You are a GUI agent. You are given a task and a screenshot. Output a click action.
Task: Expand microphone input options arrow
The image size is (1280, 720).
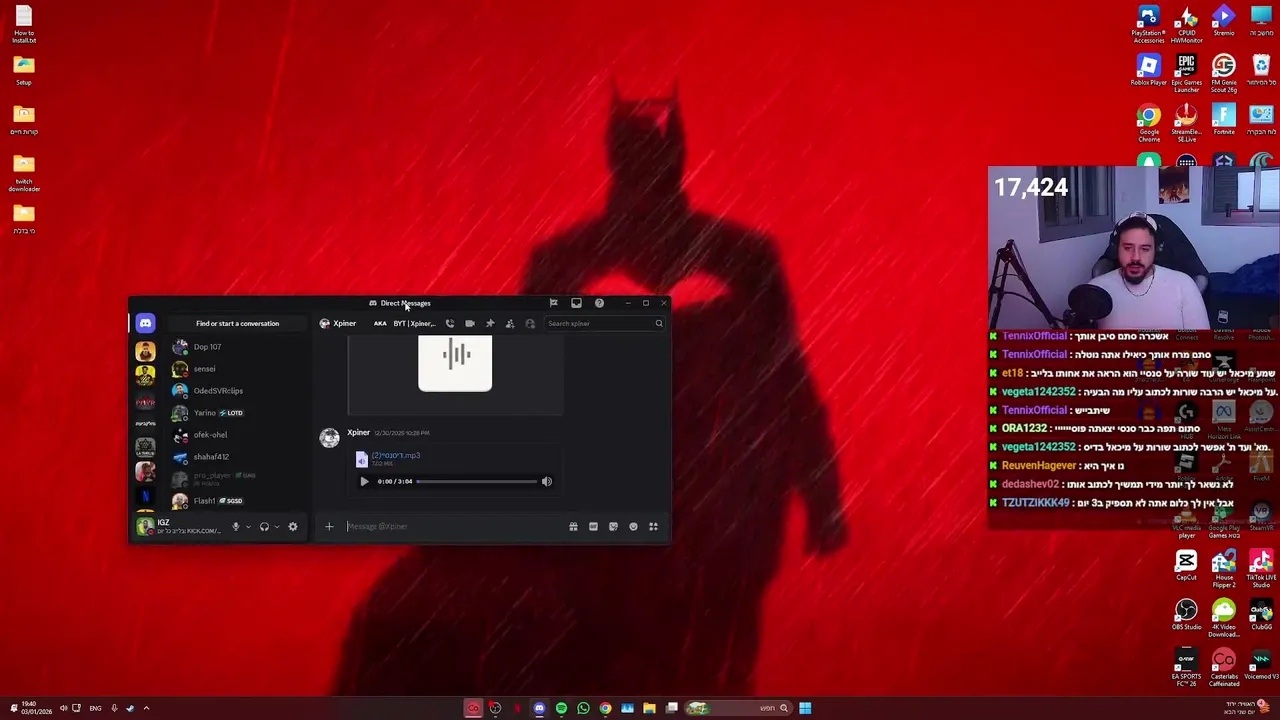click(248, 527)
